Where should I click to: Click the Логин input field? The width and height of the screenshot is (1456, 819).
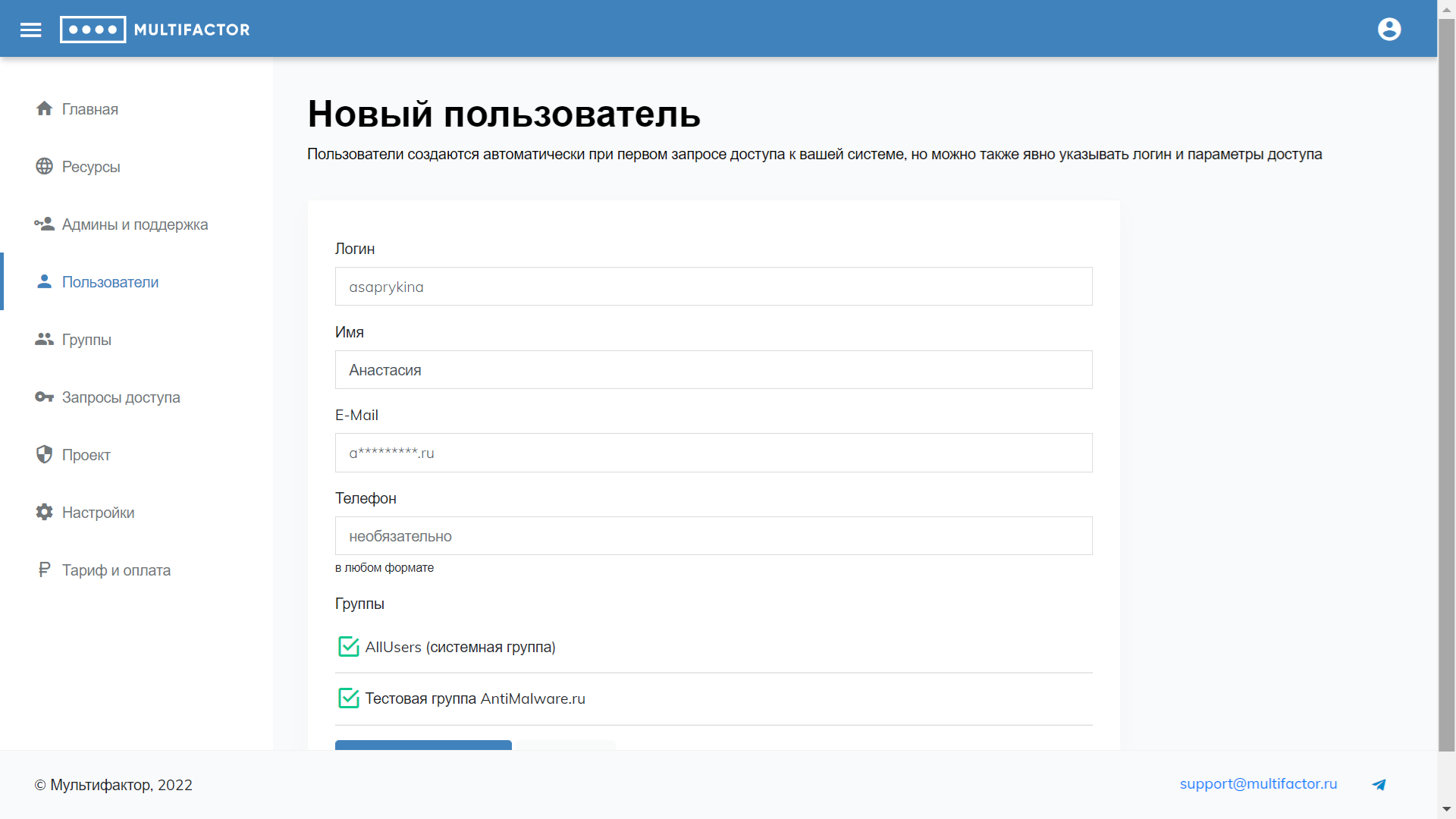[713, 287]
